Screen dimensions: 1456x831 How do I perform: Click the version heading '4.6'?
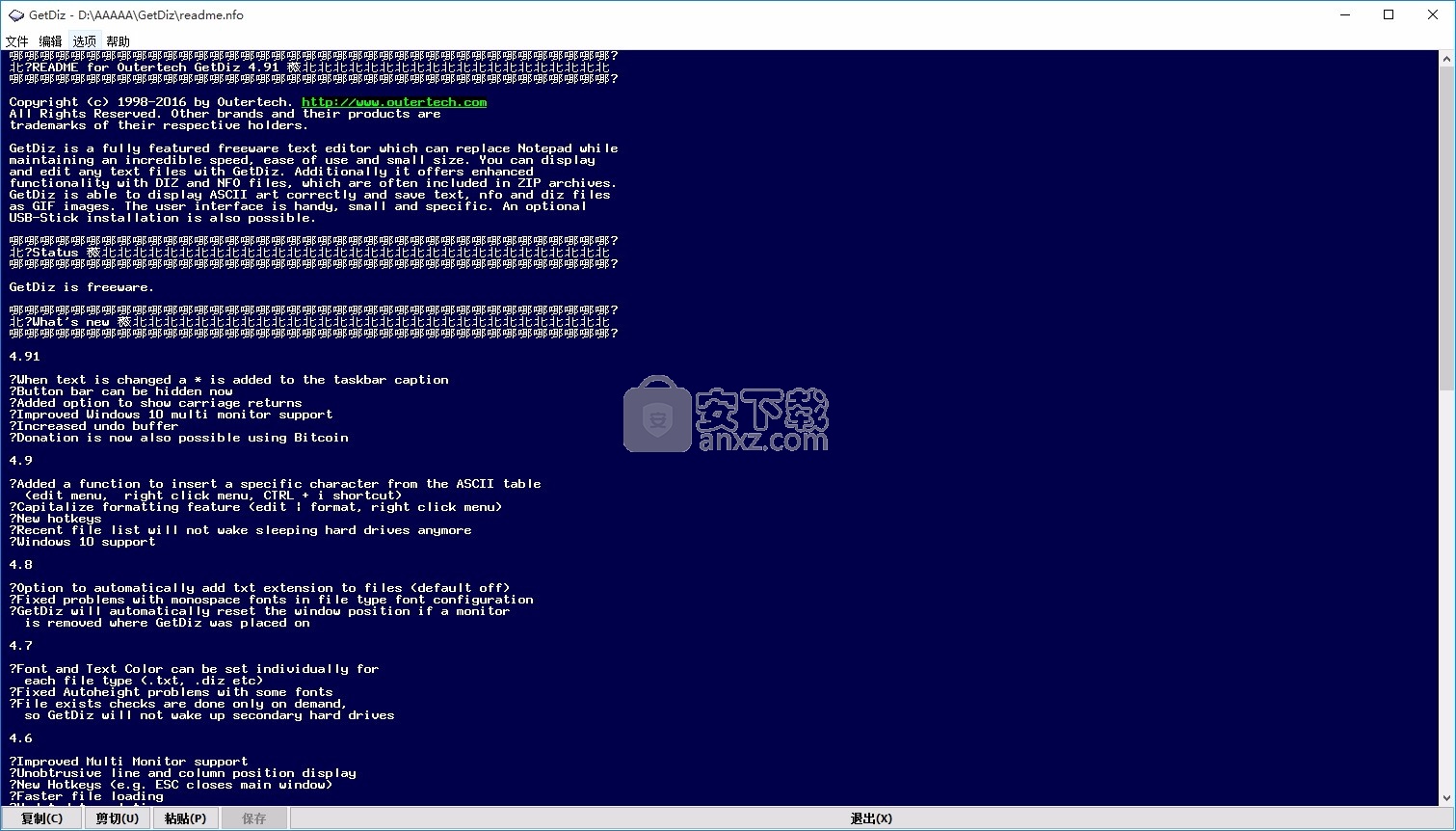[x=20, y=738]
